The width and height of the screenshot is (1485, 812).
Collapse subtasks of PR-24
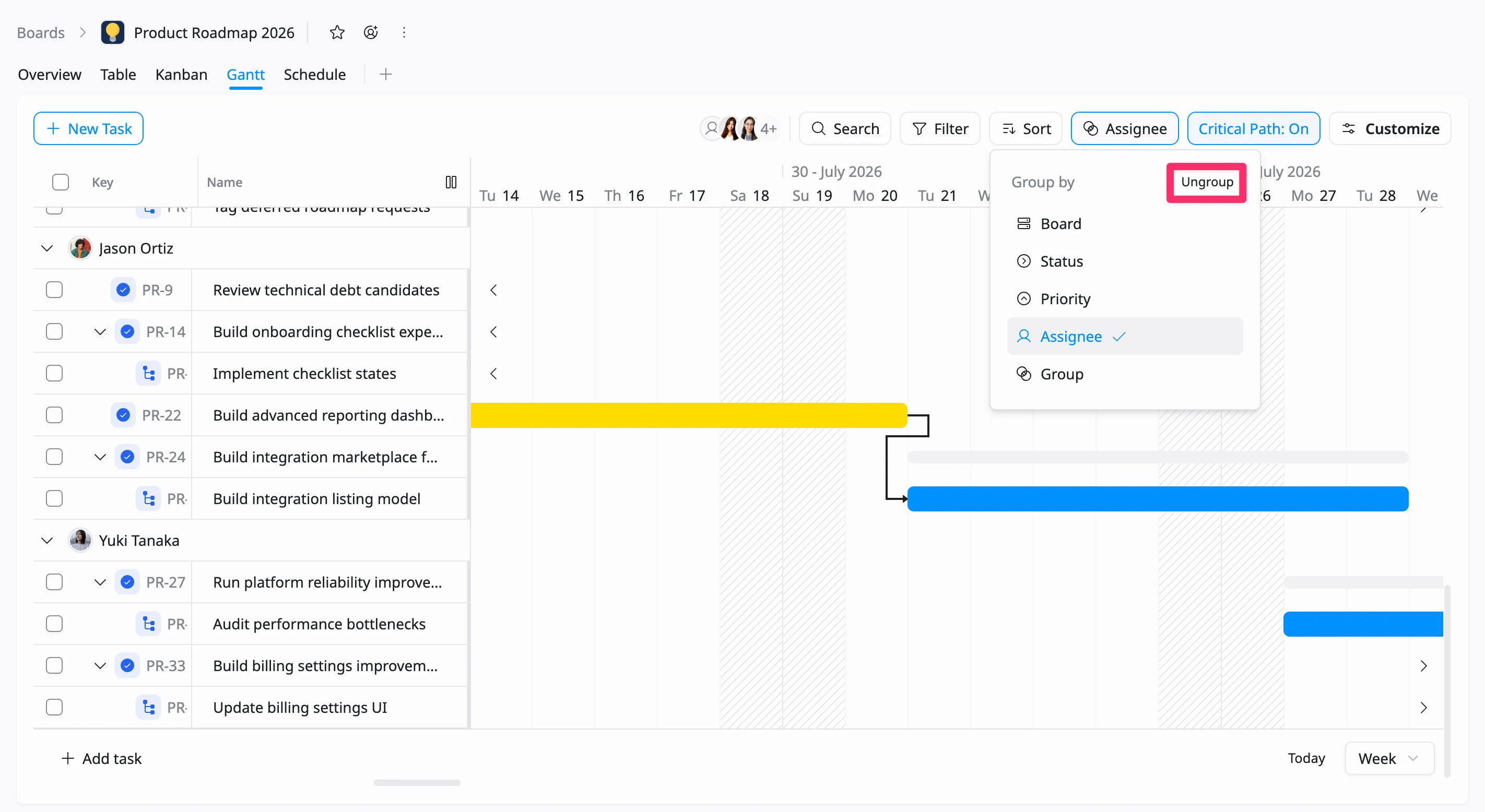tap(100, 457)
